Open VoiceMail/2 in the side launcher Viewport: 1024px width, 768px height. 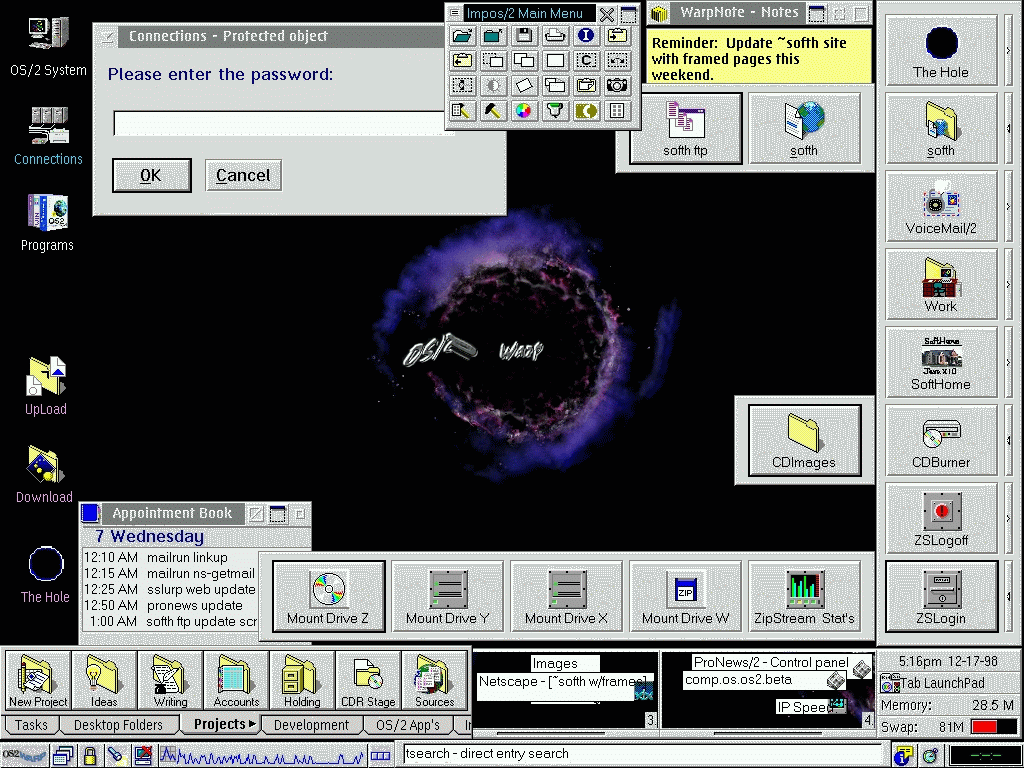941,206
